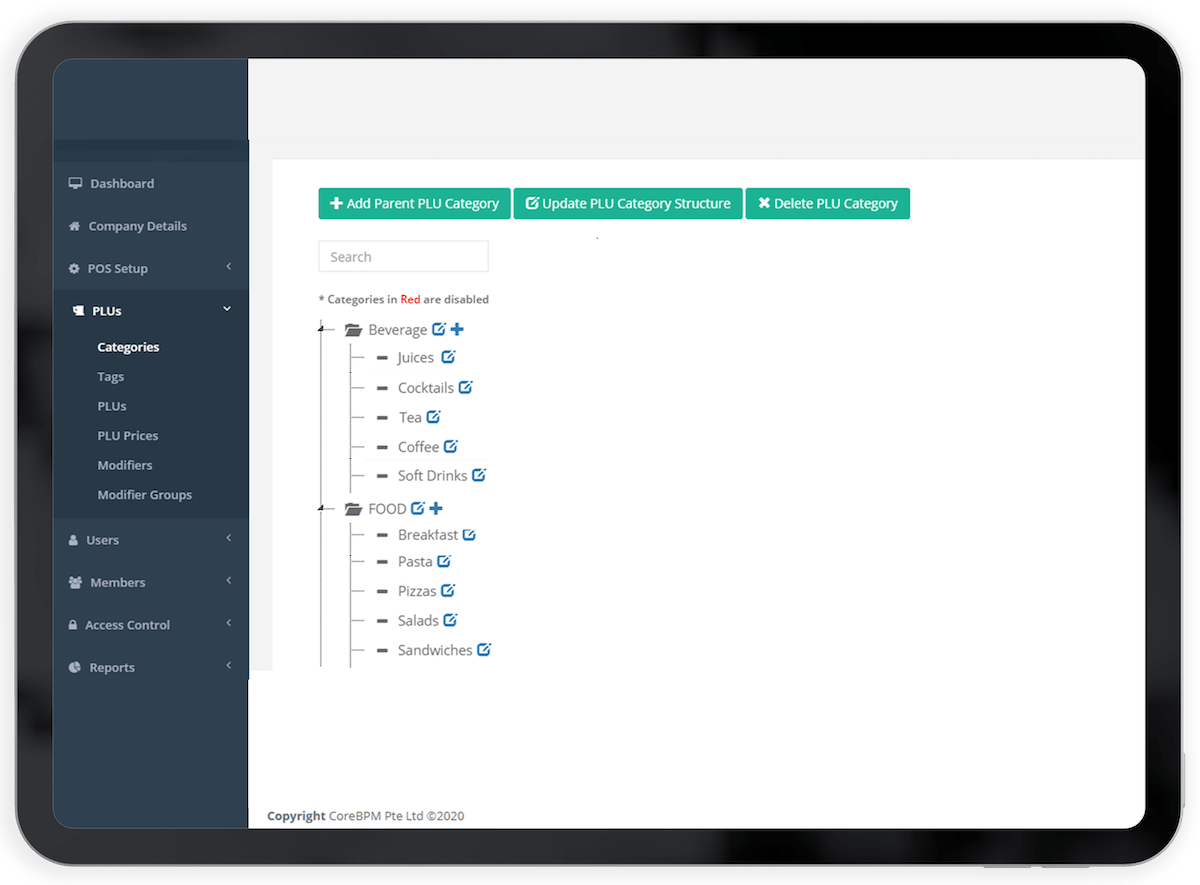
Task: Open the Tags submenu item
Action: [111, 377]
